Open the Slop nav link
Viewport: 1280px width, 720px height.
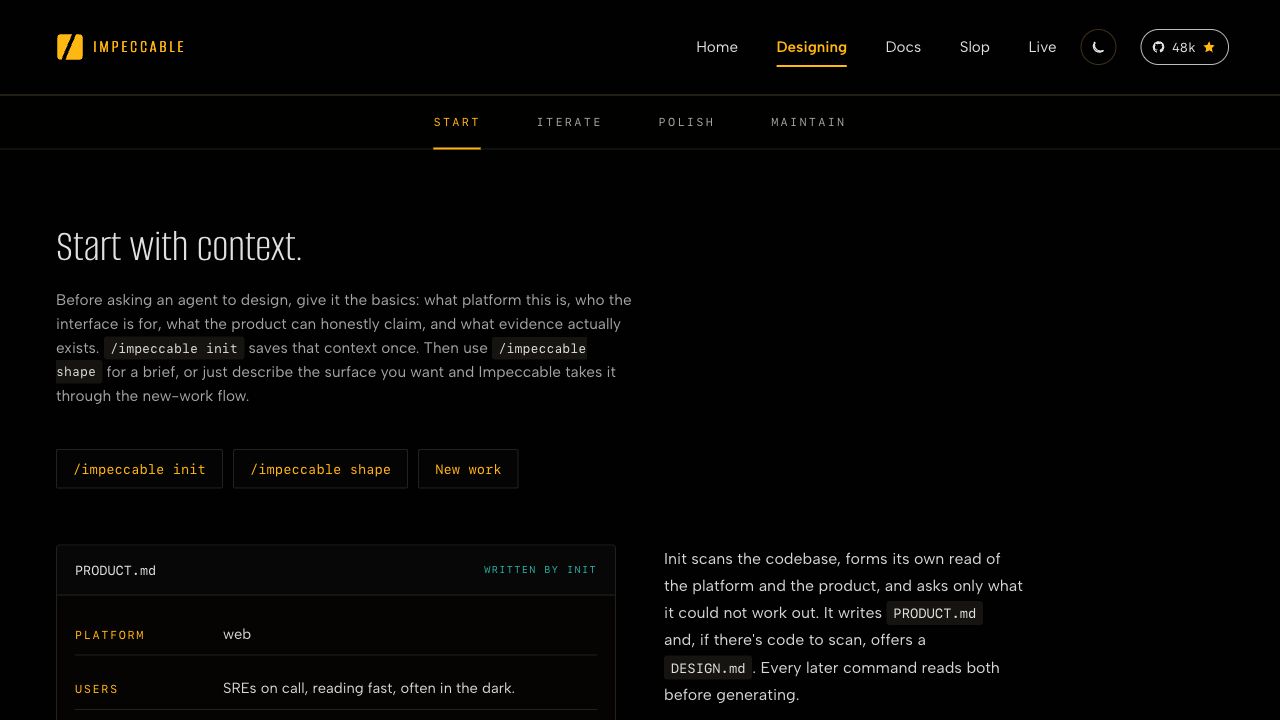(975, 47)
